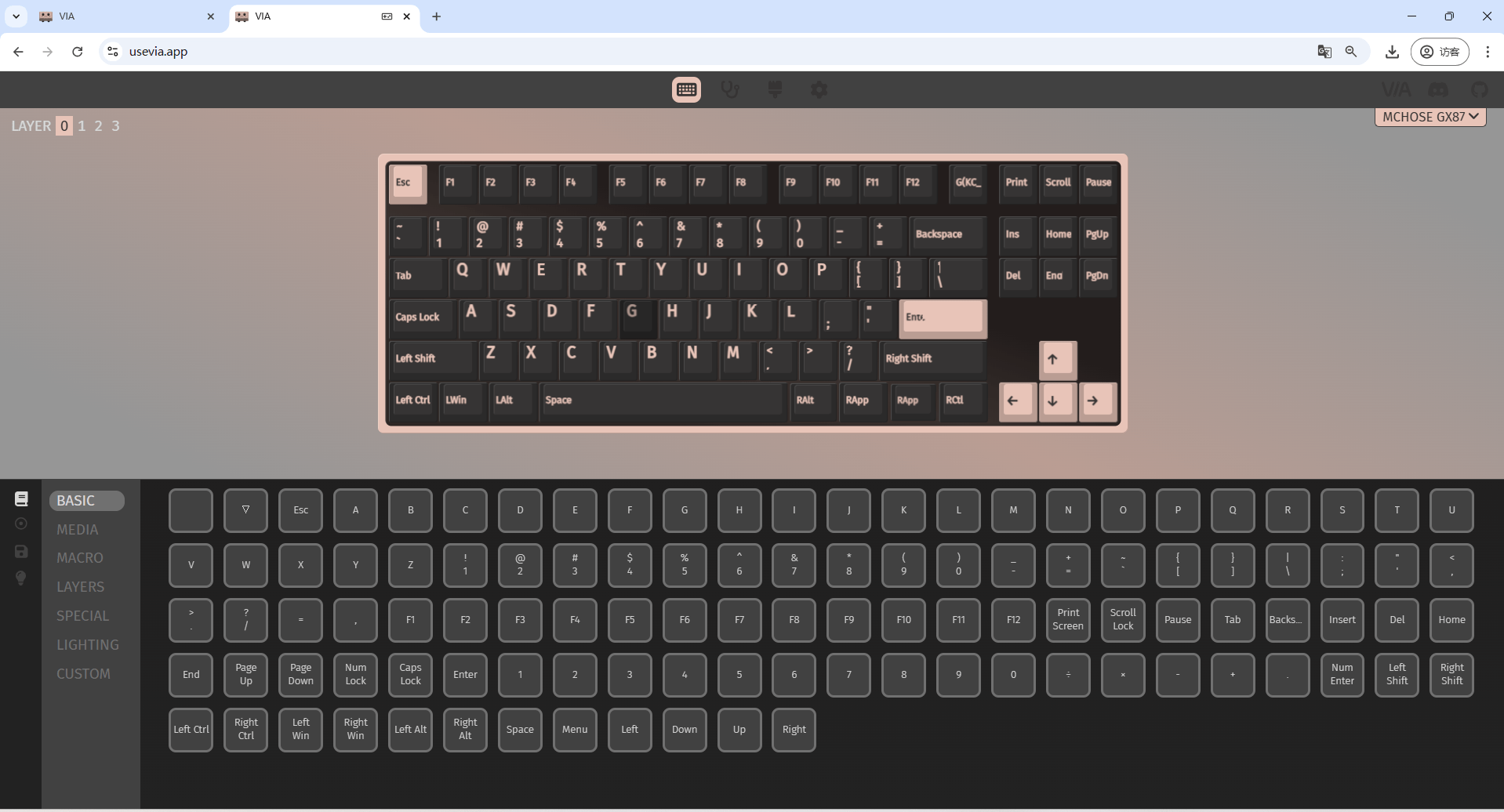Select the circular macros icon in sidebar
The width and height of the screenshot is (1504, 812).
pyautogui.click(x=21, y=524)
